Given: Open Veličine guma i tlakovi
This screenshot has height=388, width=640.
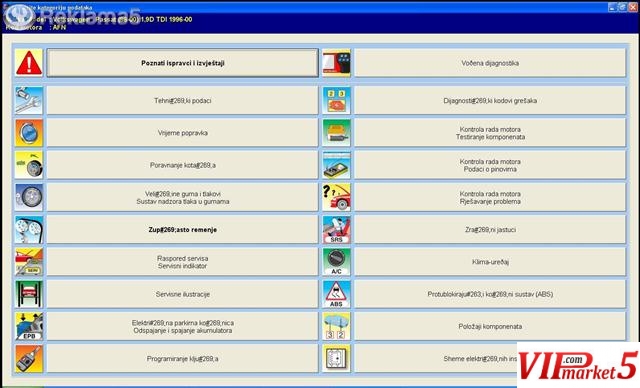Looking at the screenshot, I should click(182, 197).
